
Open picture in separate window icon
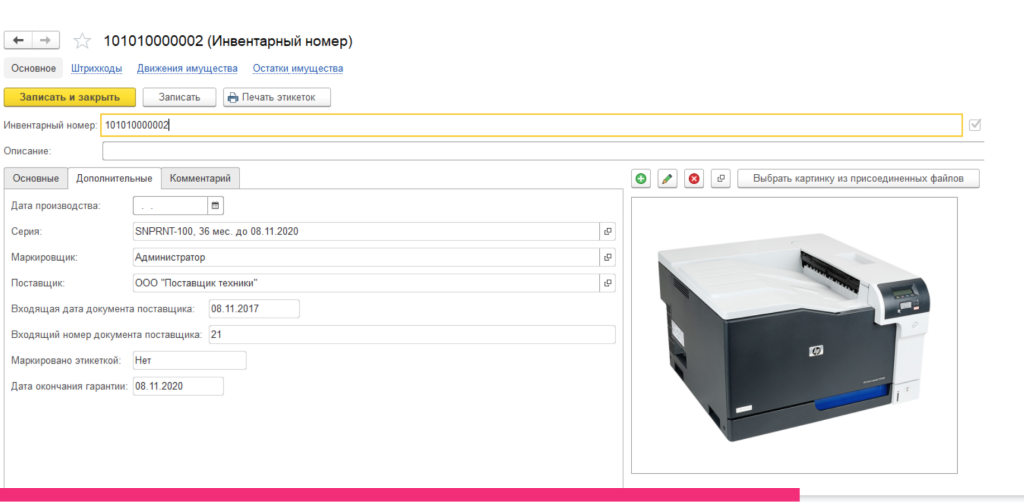point(720,179)
